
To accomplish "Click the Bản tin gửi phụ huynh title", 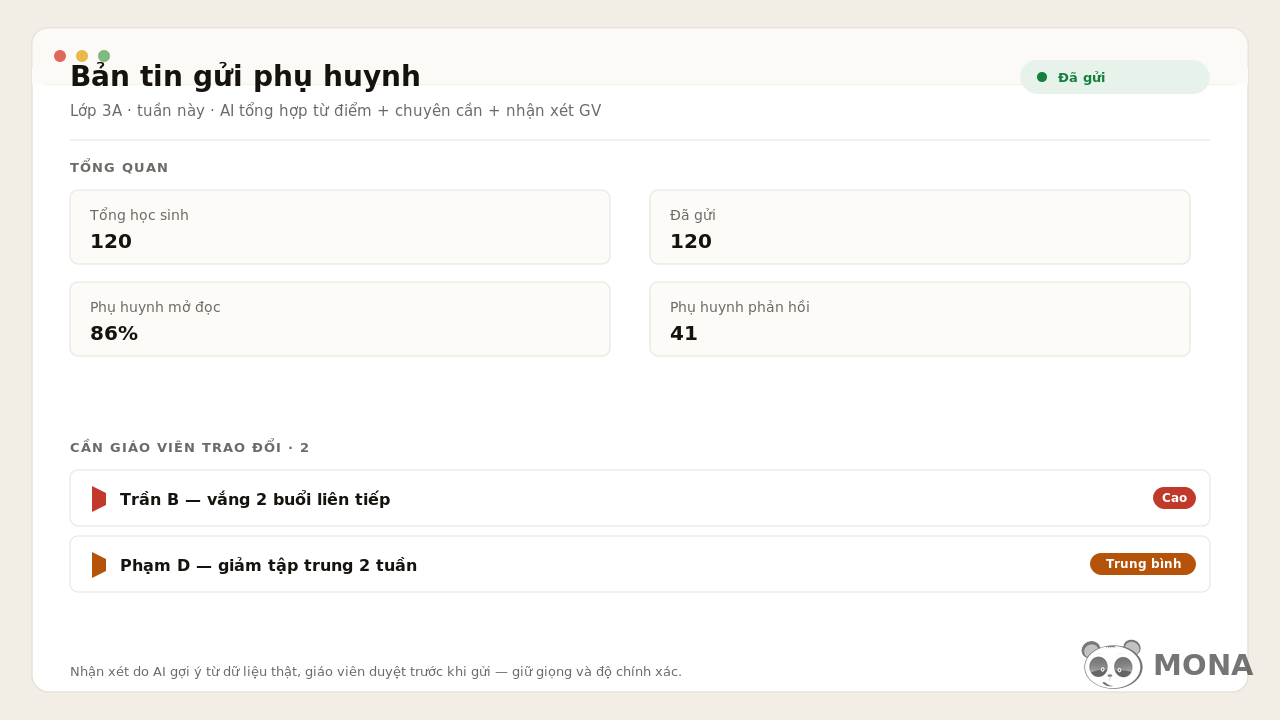I will coord(245,77).
